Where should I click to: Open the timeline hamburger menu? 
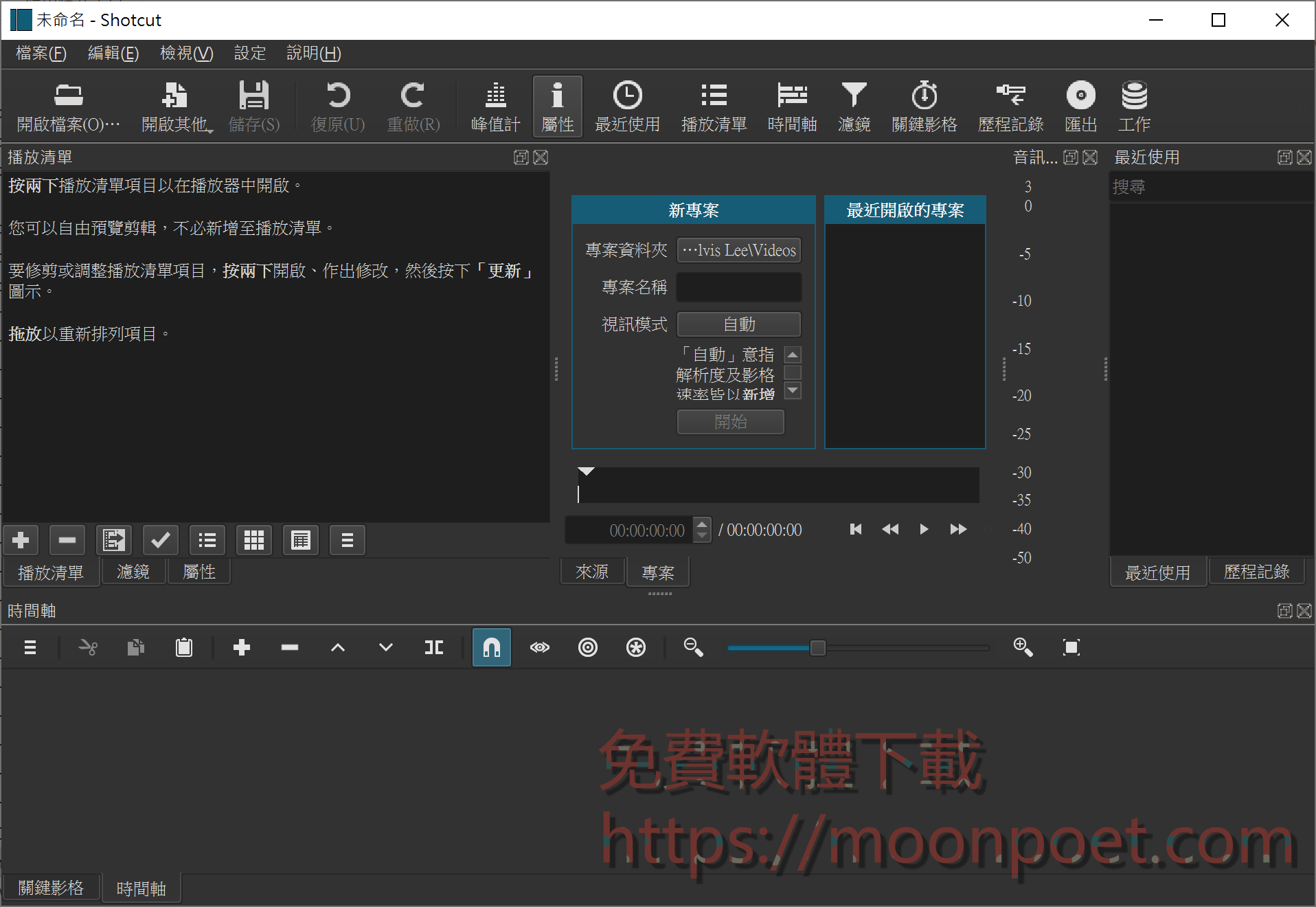coord(29,647)
